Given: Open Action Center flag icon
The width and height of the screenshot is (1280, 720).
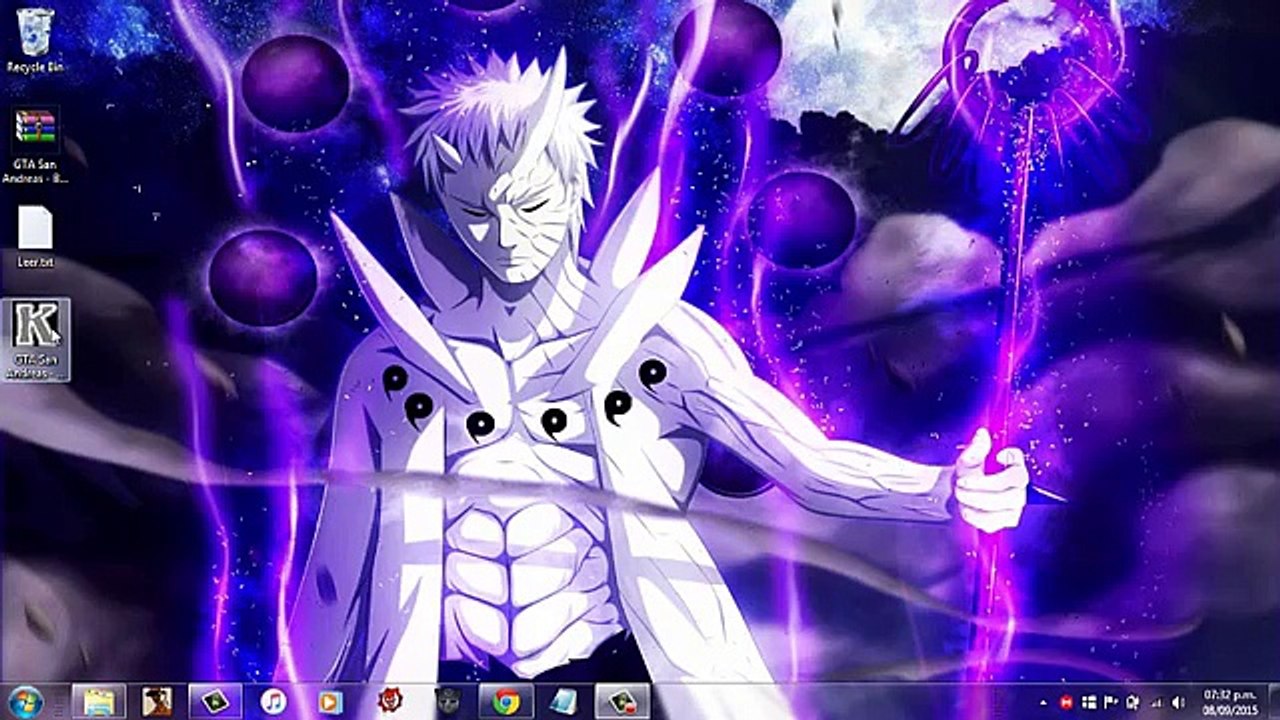Looking at the screenshot, I should click(x=1111, y=703).
